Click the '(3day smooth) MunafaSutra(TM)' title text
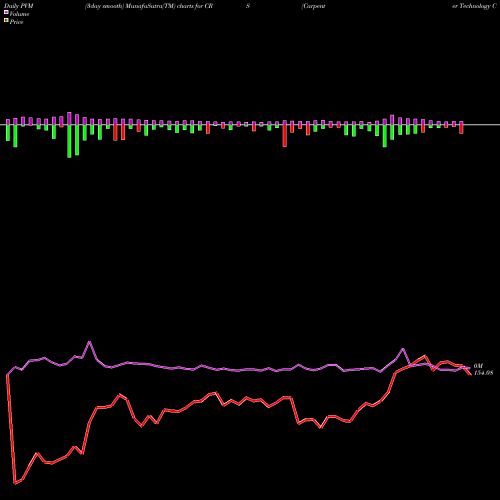Viewport: 500px width, 500px height. coord(130,6)
